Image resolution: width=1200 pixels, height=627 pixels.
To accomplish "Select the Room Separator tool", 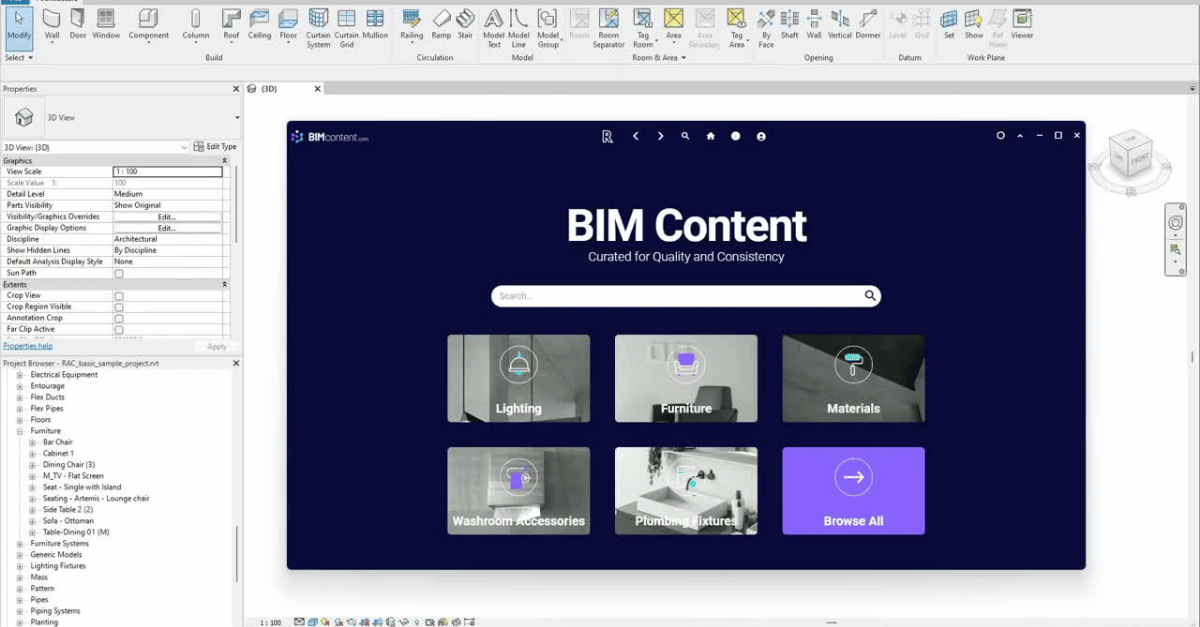I will click(x=608, y=28).
